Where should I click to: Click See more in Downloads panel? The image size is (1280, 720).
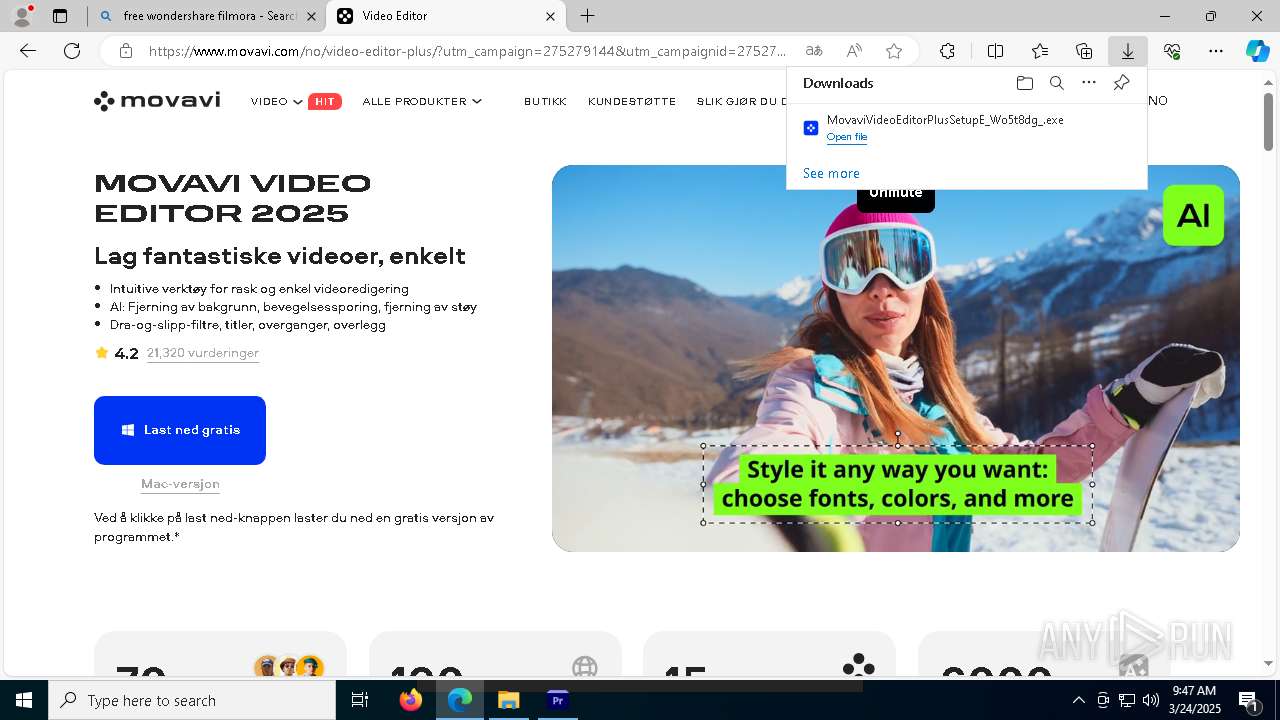click(831, 173)
